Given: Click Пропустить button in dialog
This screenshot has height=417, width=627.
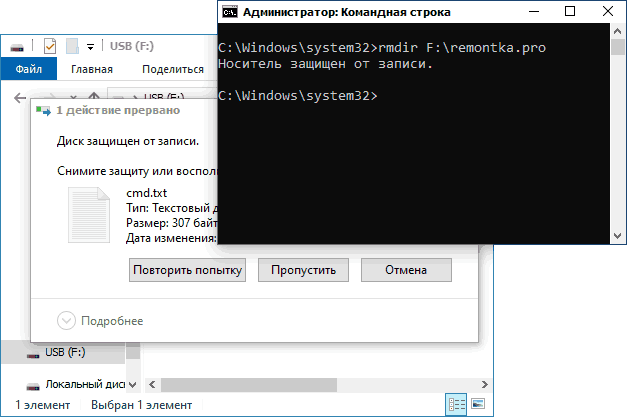Looking at the screenshot, I should pos(304,270).
